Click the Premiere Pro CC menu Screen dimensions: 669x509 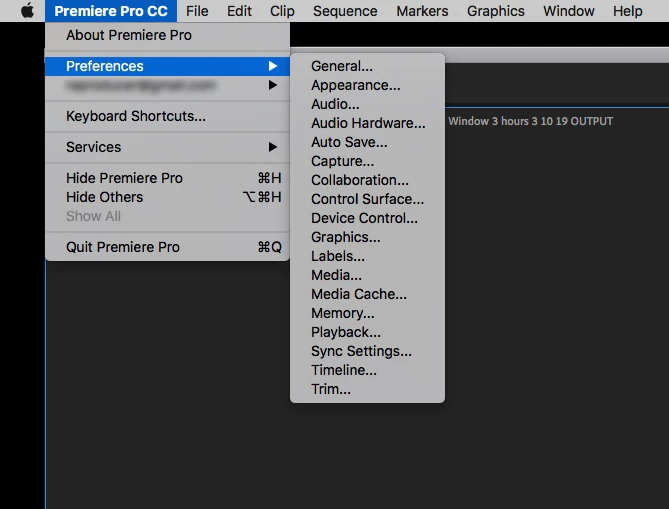click(x=111, y=11)
